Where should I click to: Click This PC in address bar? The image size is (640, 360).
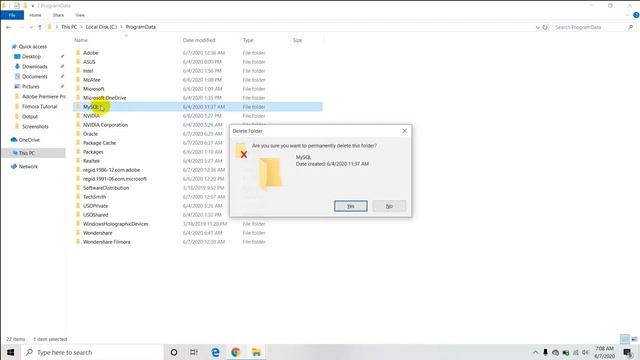point(69,27)
